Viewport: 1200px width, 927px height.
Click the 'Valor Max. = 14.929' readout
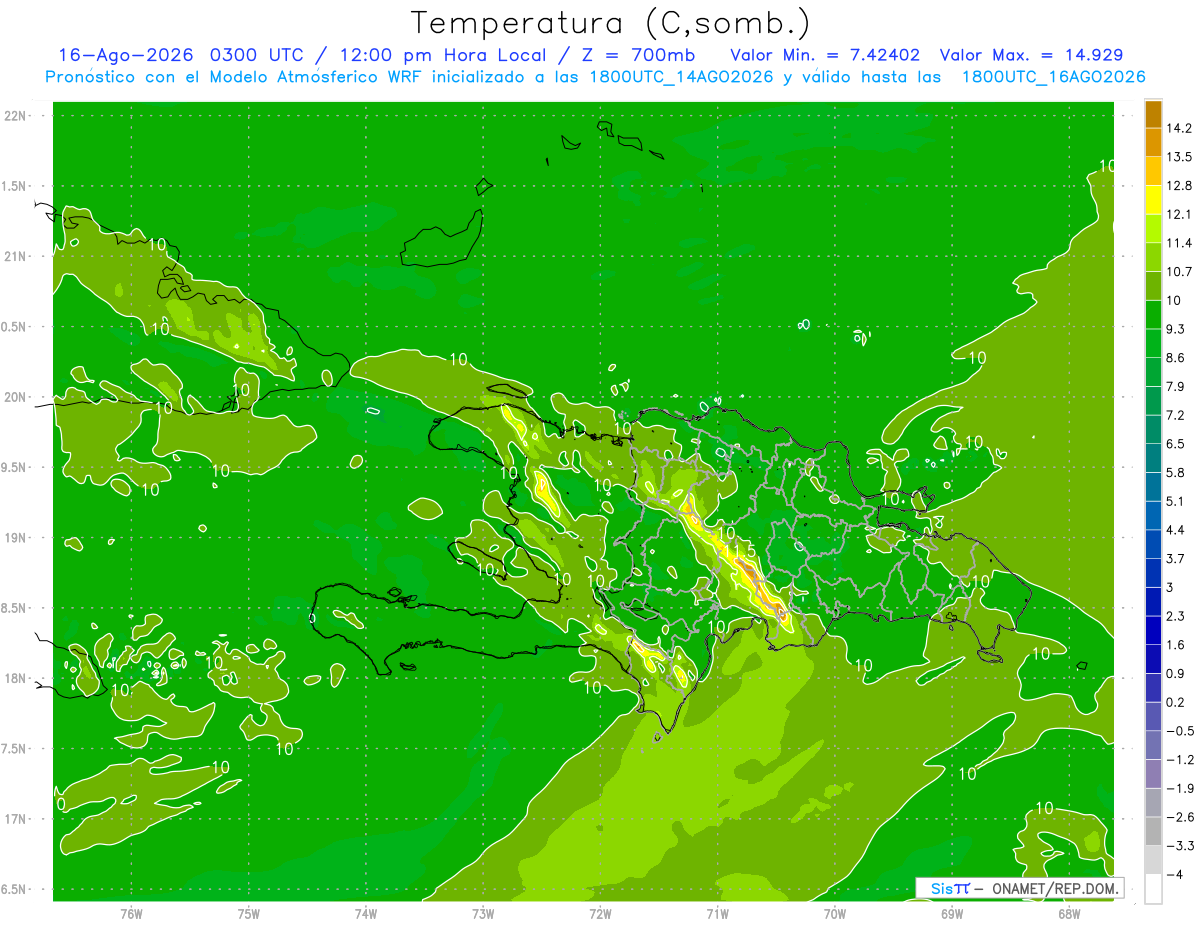[1031, 54]
